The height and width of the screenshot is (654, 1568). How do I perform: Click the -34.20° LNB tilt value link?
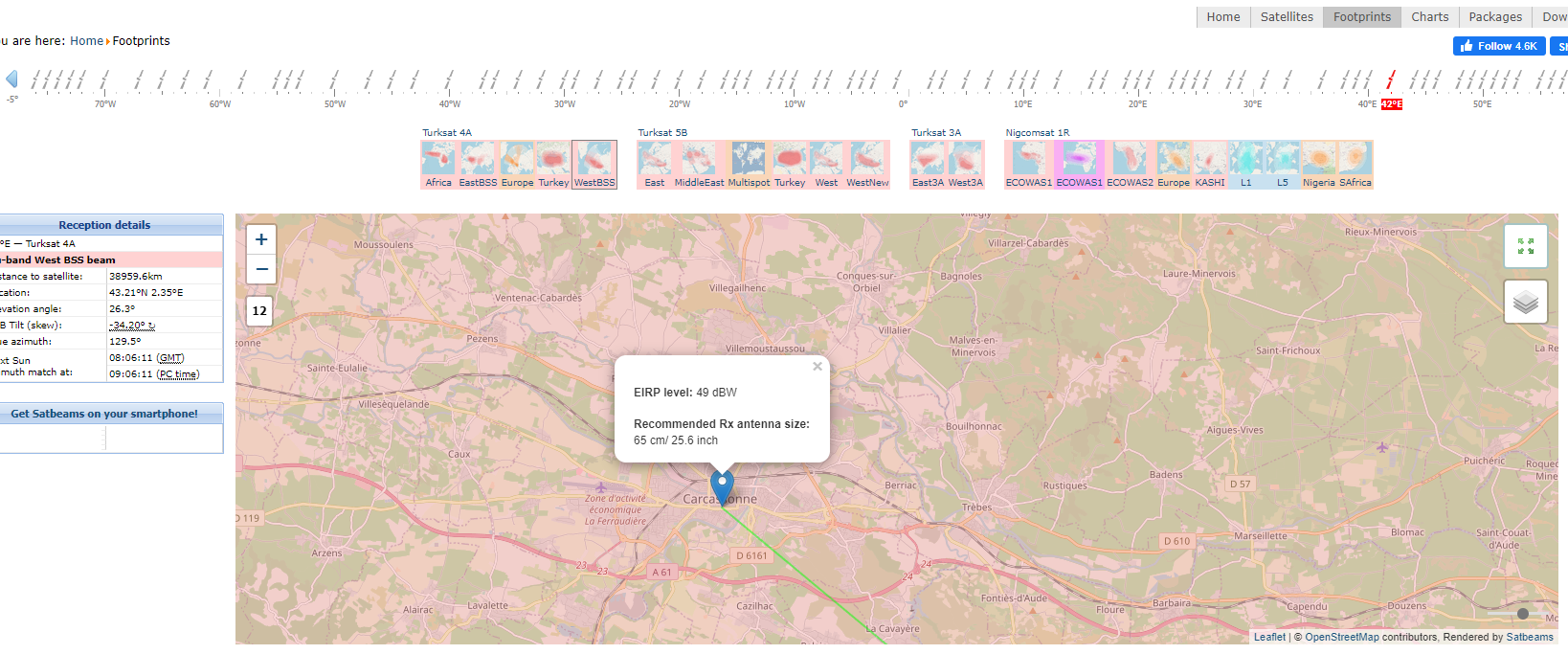coord(132,326)
